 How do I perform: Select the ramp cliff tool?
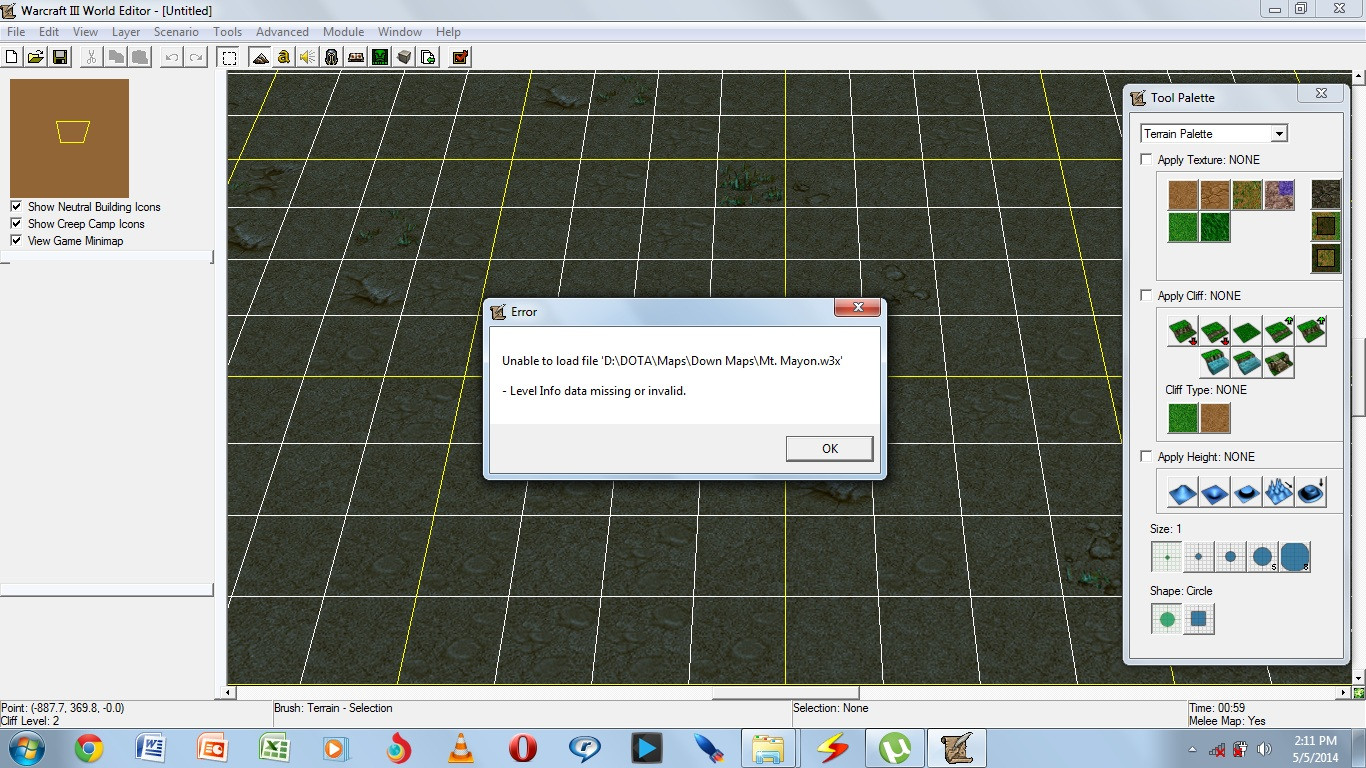pyautogui.click(x=1279, y=363)
